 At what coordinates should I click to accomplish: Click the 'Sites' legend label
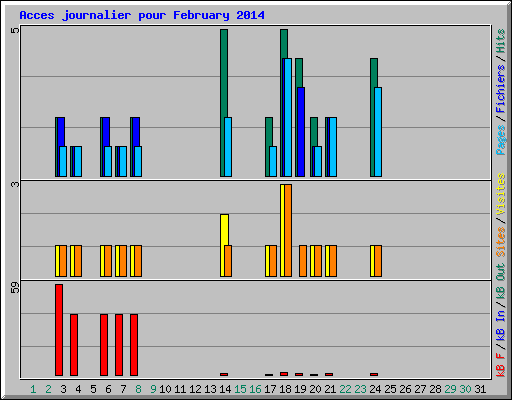(x=500, y=242)
